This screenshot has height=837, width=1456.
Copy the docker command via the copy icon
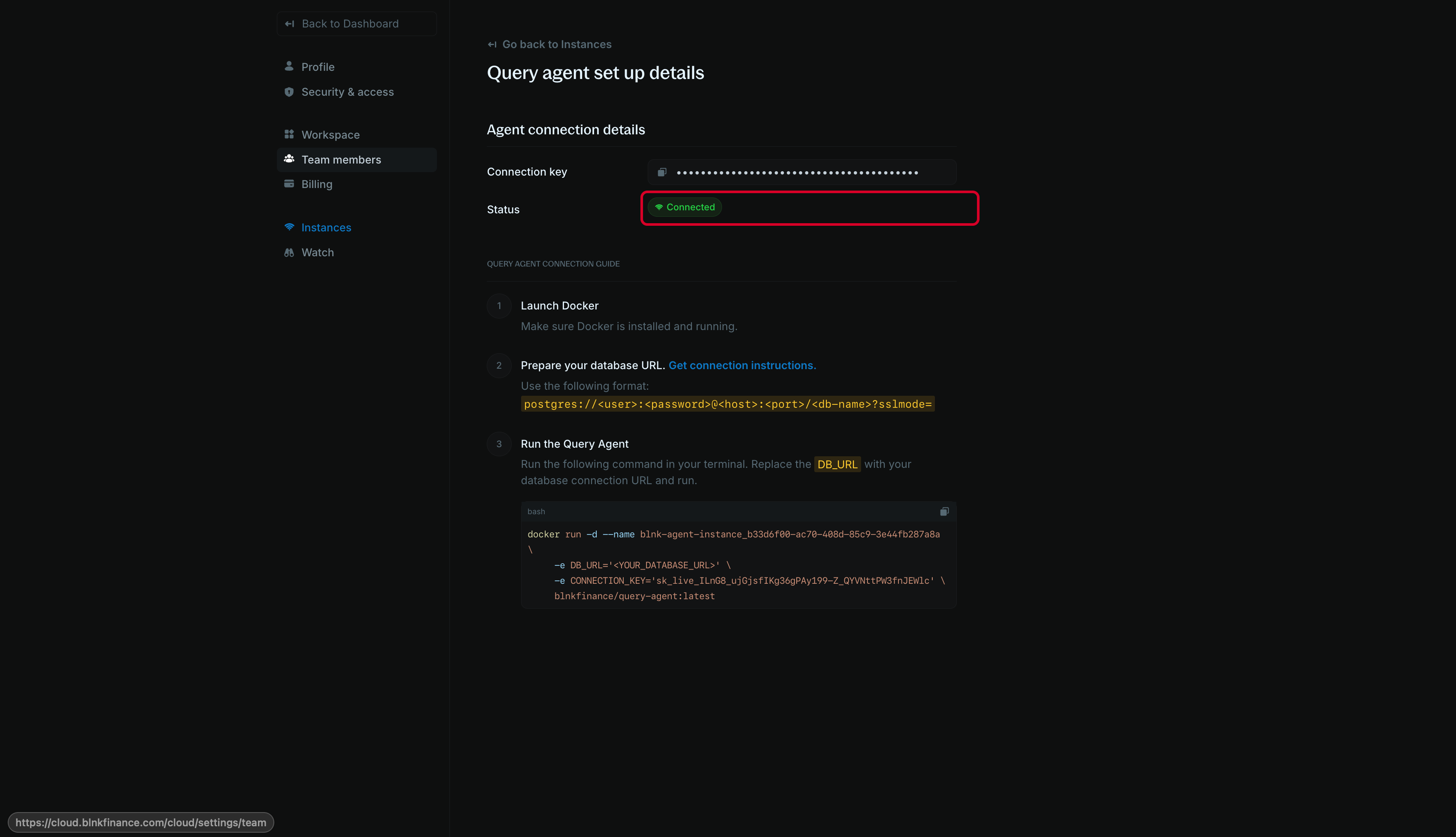944,511
